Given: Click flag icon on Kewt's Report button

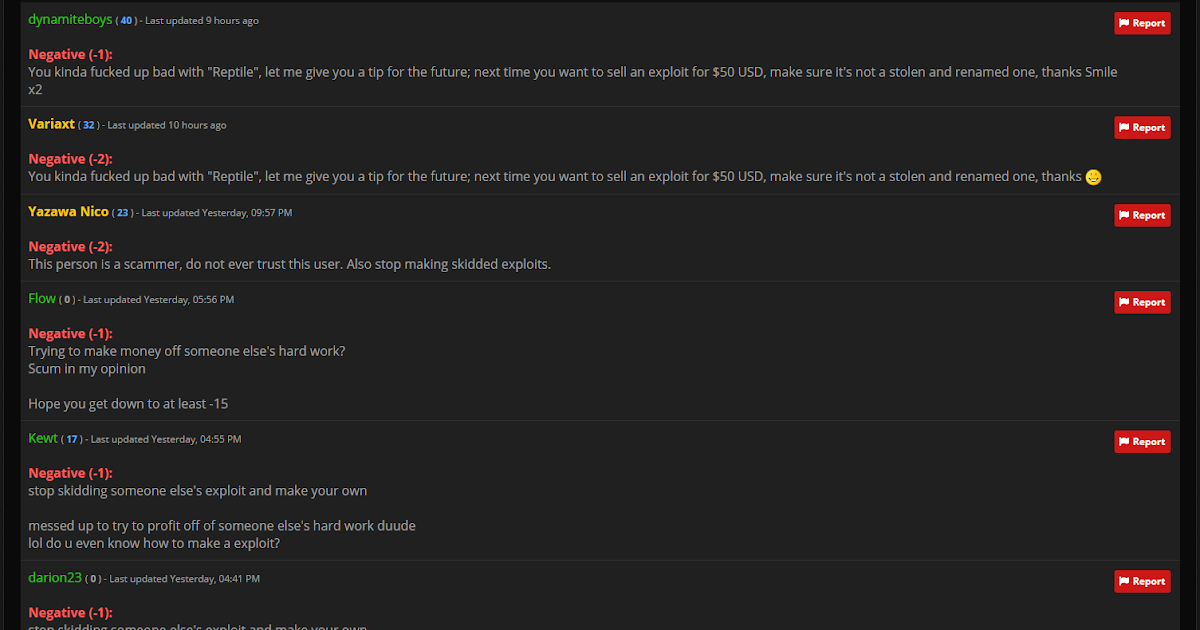Looking at the screenshot, I should 1124,441.
